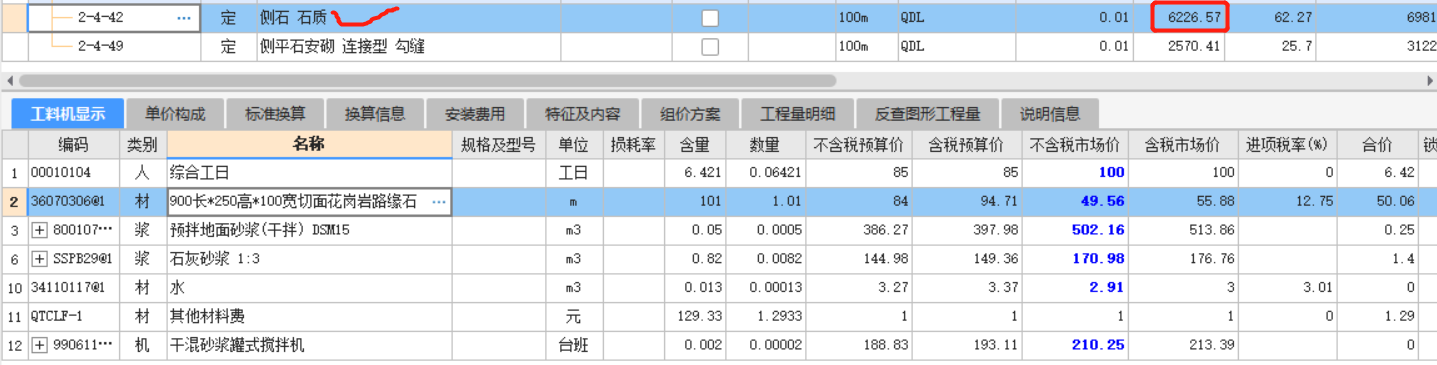Click the 不含税预算价 column header
This screenshot has width=1437, height=365.
pos(858,144)
